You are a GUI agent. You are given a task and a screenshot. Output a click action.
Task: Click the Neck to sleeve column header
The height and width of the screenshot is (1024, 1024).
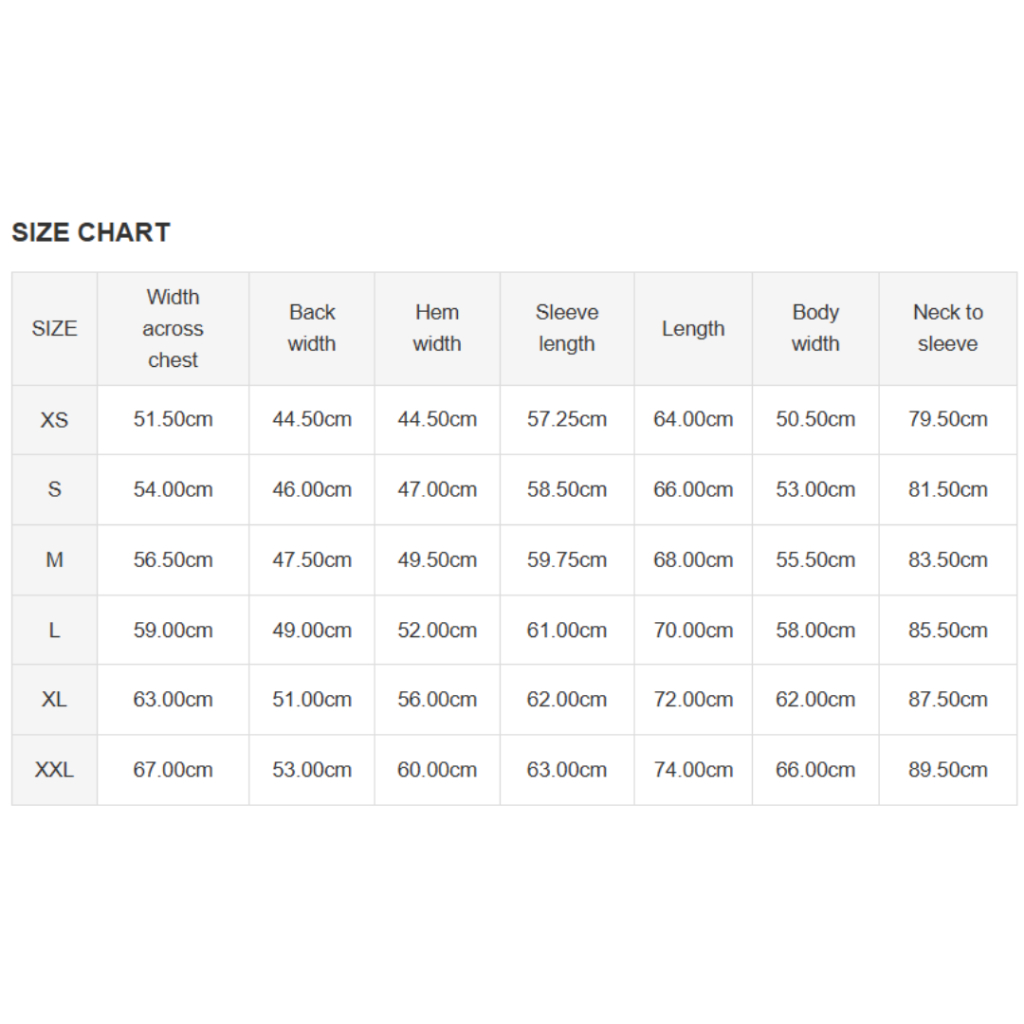(948, 328)
